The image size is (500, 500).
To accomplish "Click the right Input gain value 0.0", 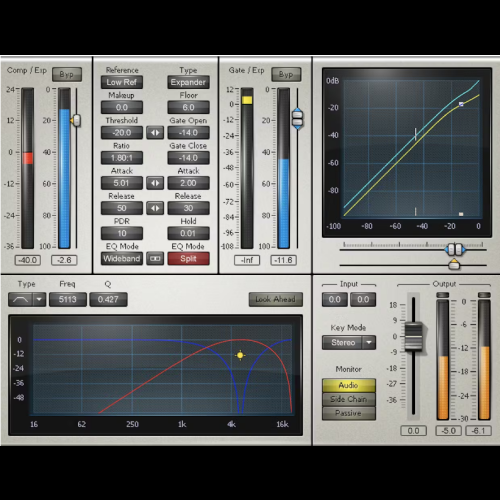I will tap(363, 299).
